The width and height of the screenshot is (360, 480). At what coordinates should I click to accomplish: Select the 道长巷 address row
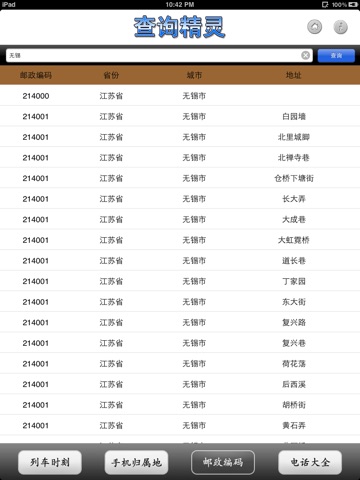[180, 261]
